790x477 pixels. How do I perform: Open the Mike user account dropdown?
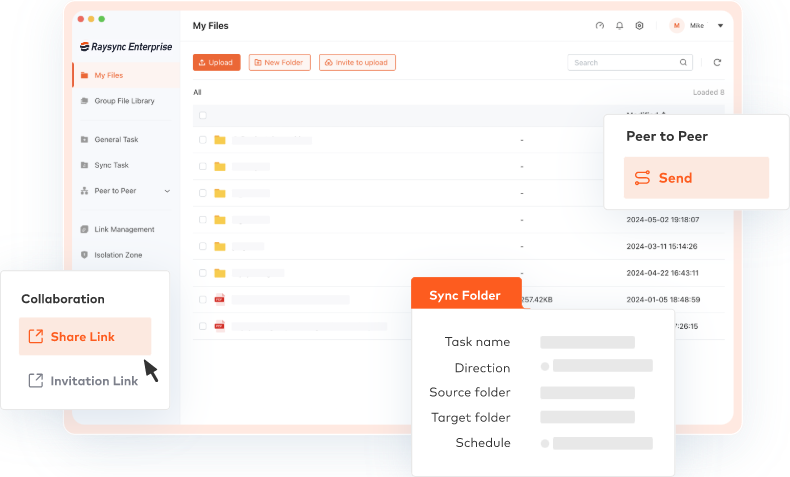(x=720, y=26)
